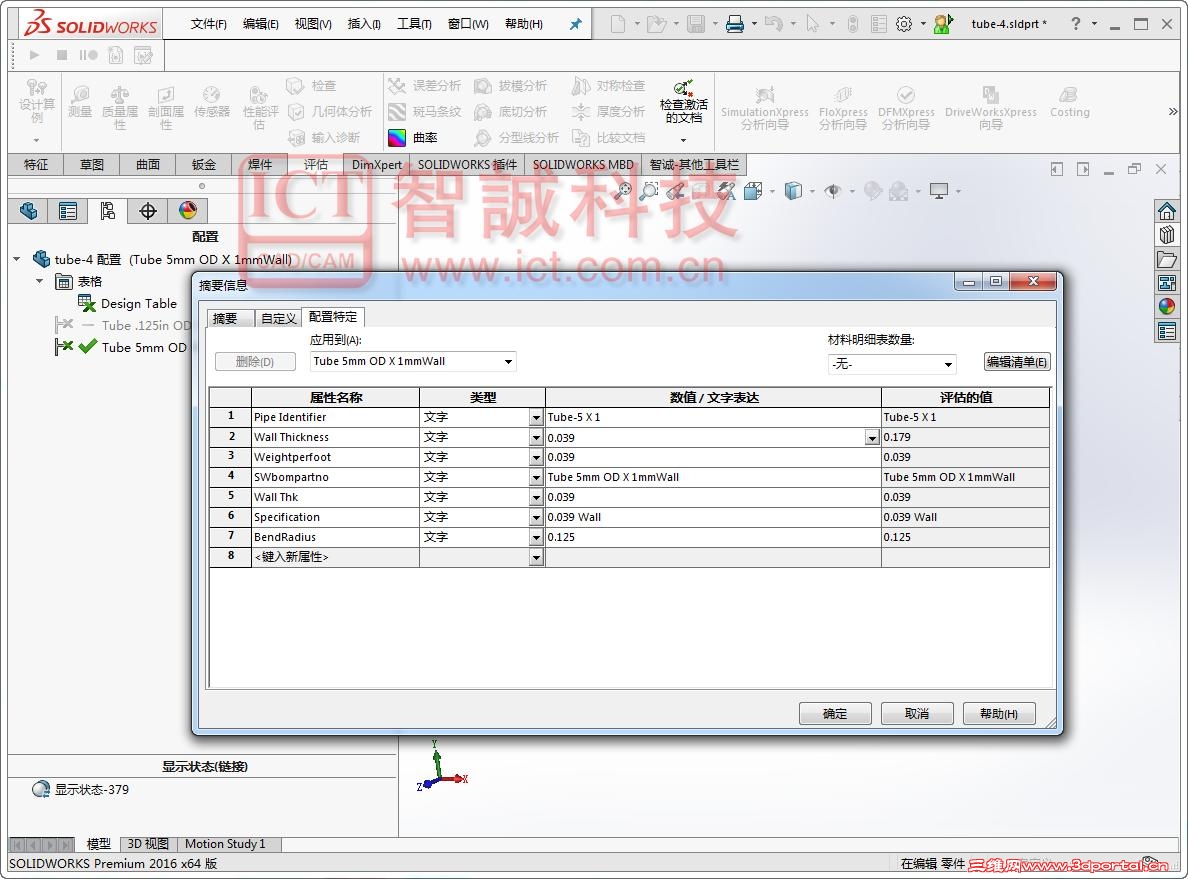Viewport: 1188px width, 879px height.
Task: Select the Tube .125in OD configuration
Action: [x=145, y=326]
